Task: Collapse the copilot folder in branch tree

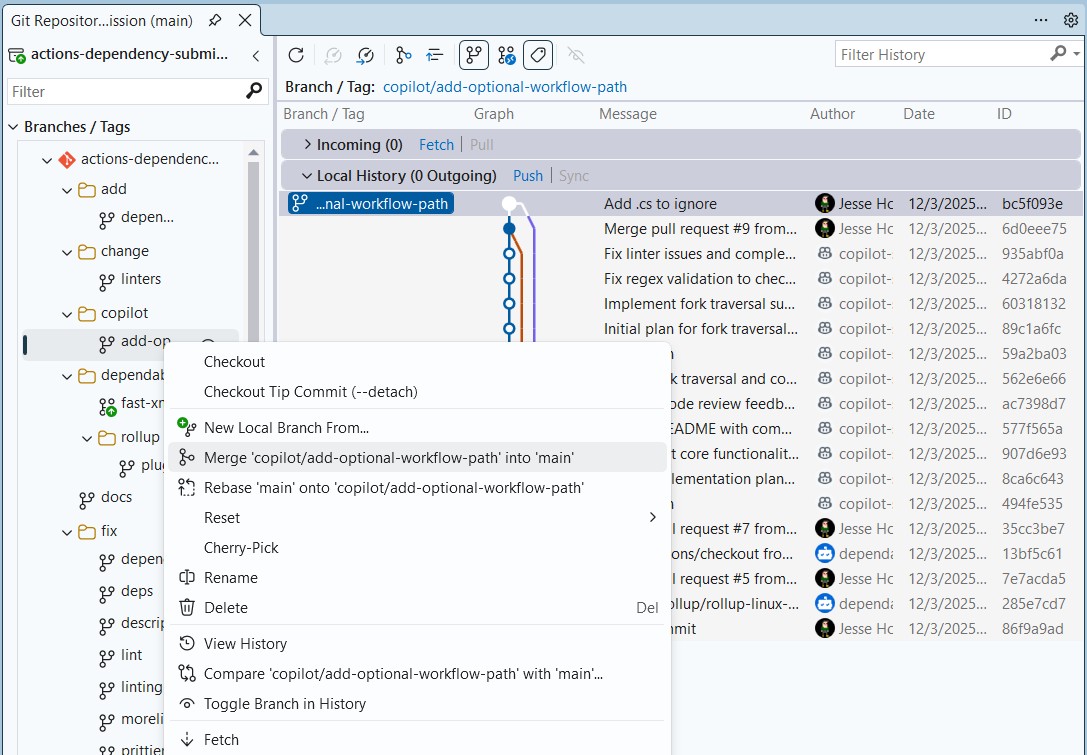Action: 67,314
